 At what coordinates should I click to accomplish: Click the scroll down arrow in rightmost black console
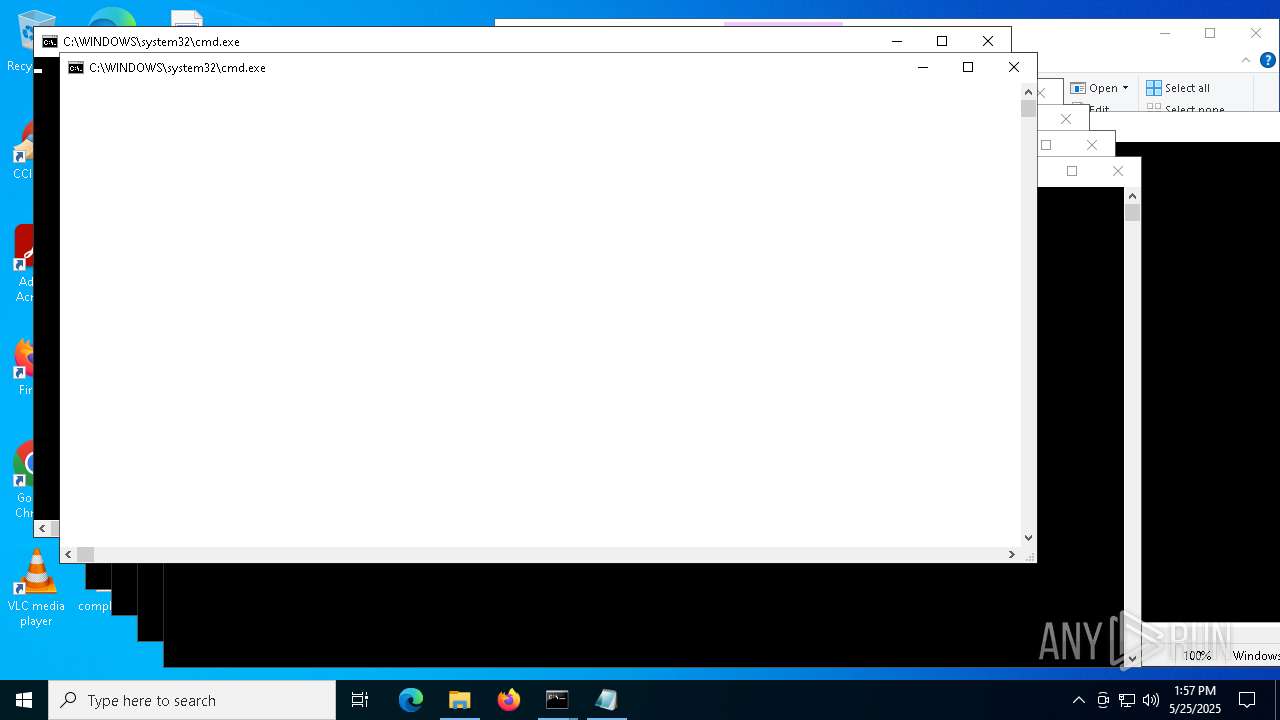tap(1132, 658)
